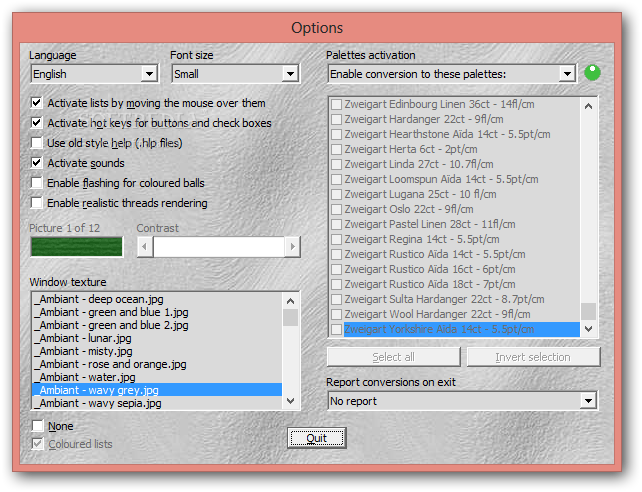Select _Ambiant - wavy sepia.jpg texture
642x492 pixels.
click(157, 403)
